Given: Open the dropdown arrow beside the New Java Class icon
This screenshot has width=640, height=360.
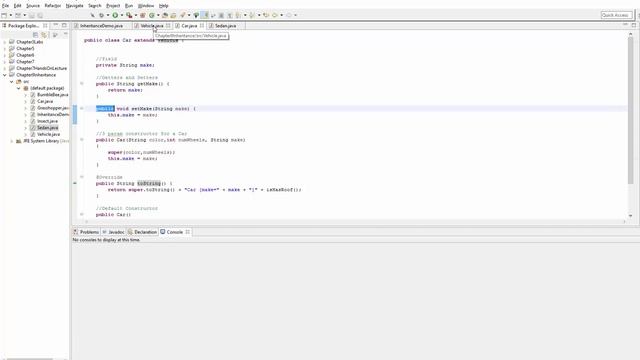Looking at the screenshot, I should pos(158,15).
